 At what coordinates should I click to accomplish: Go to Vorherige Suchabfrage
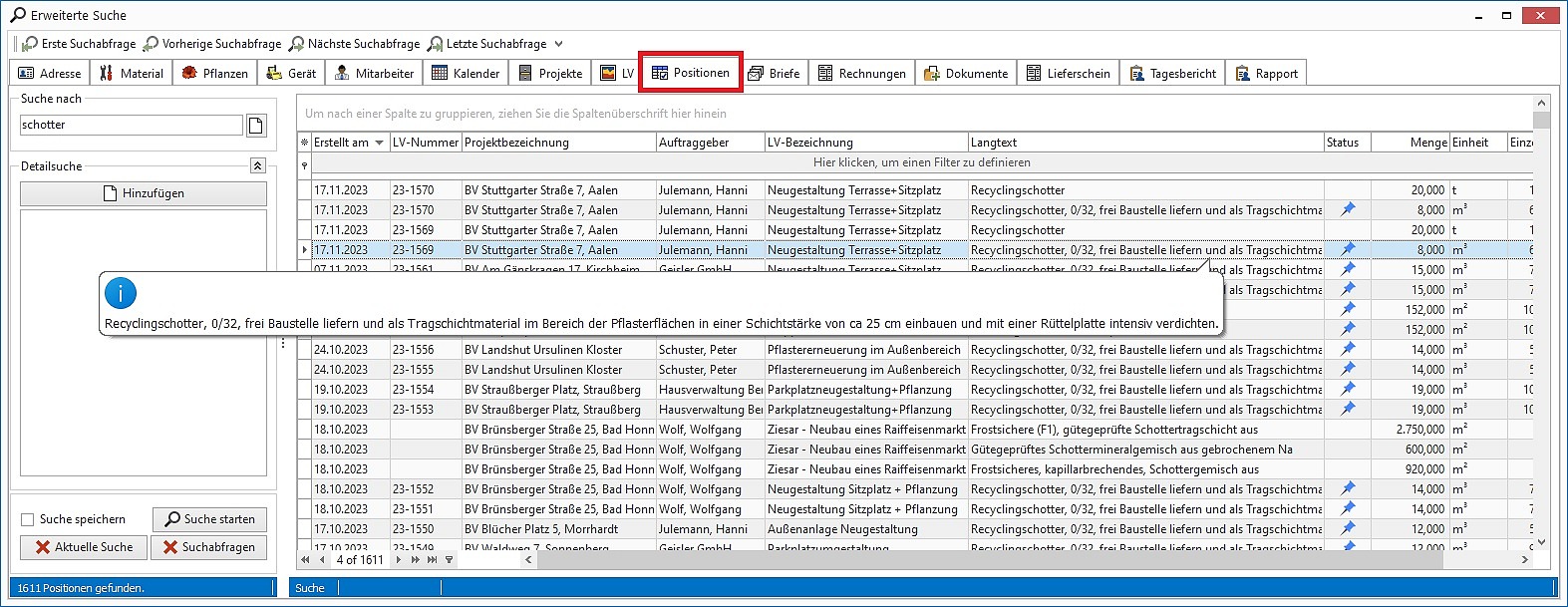point(212,44)
